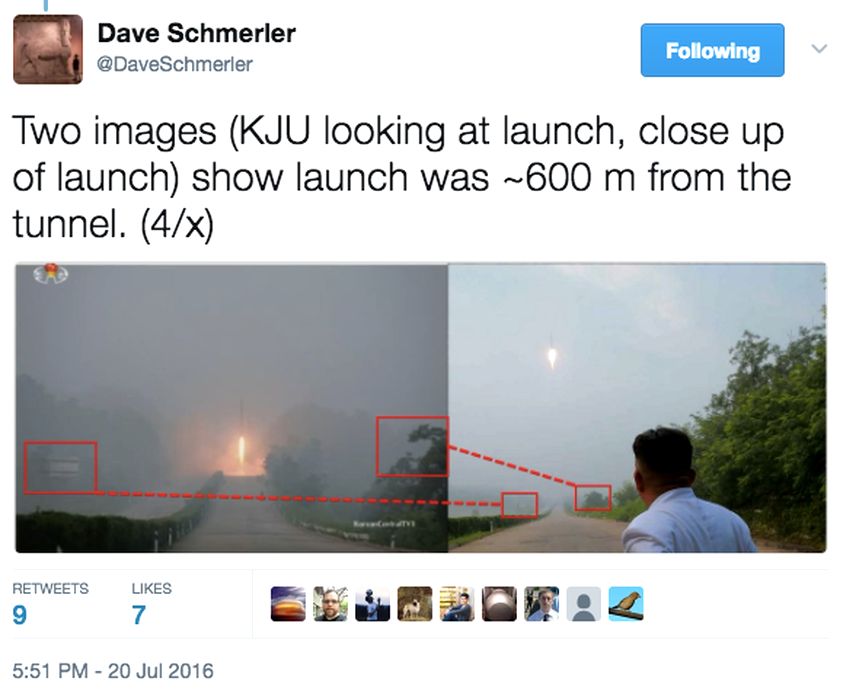The width and height of the screenshot is (859, 700).
Task: Open the 5:51 PM - 20 Jul 2016 timestamp
Action: point(113,671)
